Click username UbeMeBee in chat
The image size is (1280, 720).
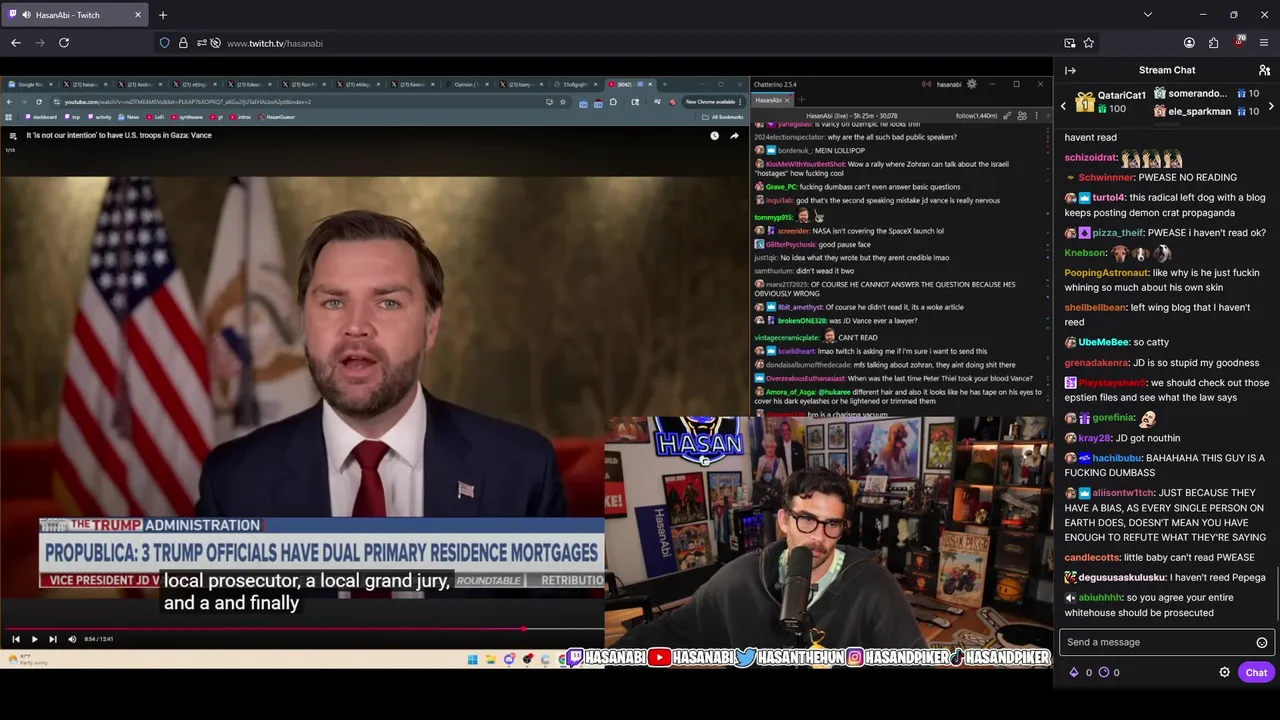[1103, 343]
